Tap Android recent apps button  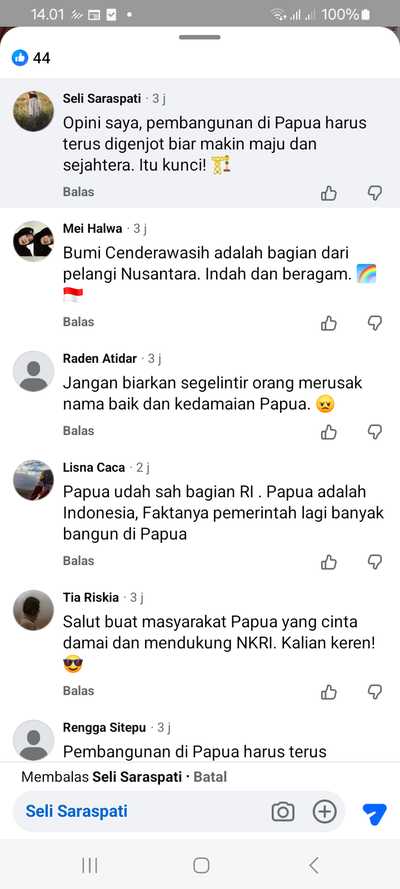[x=90, y=865]
